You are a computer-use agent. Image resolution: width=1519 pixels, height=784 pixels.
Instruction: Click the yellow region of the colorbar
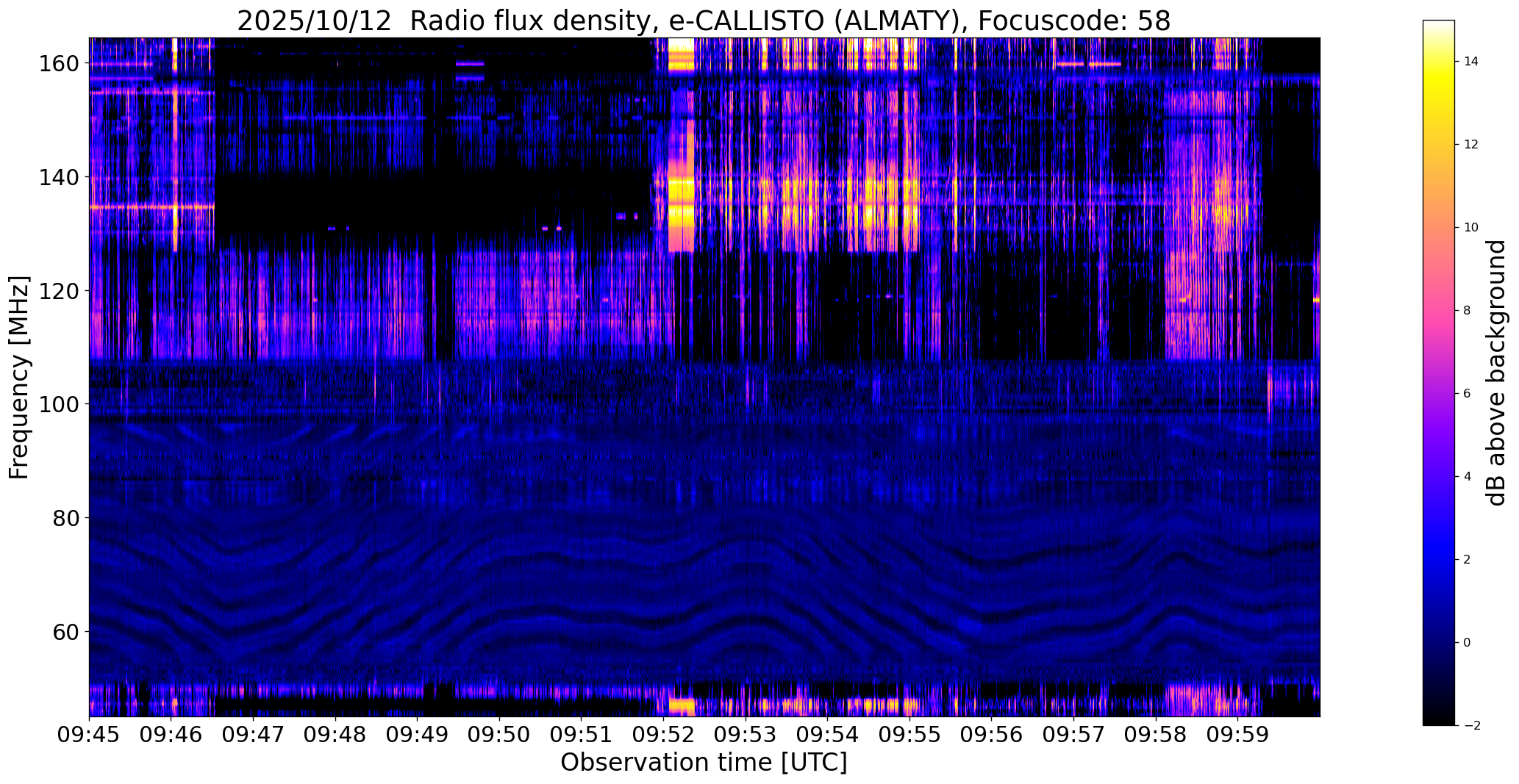(1439, 88)
